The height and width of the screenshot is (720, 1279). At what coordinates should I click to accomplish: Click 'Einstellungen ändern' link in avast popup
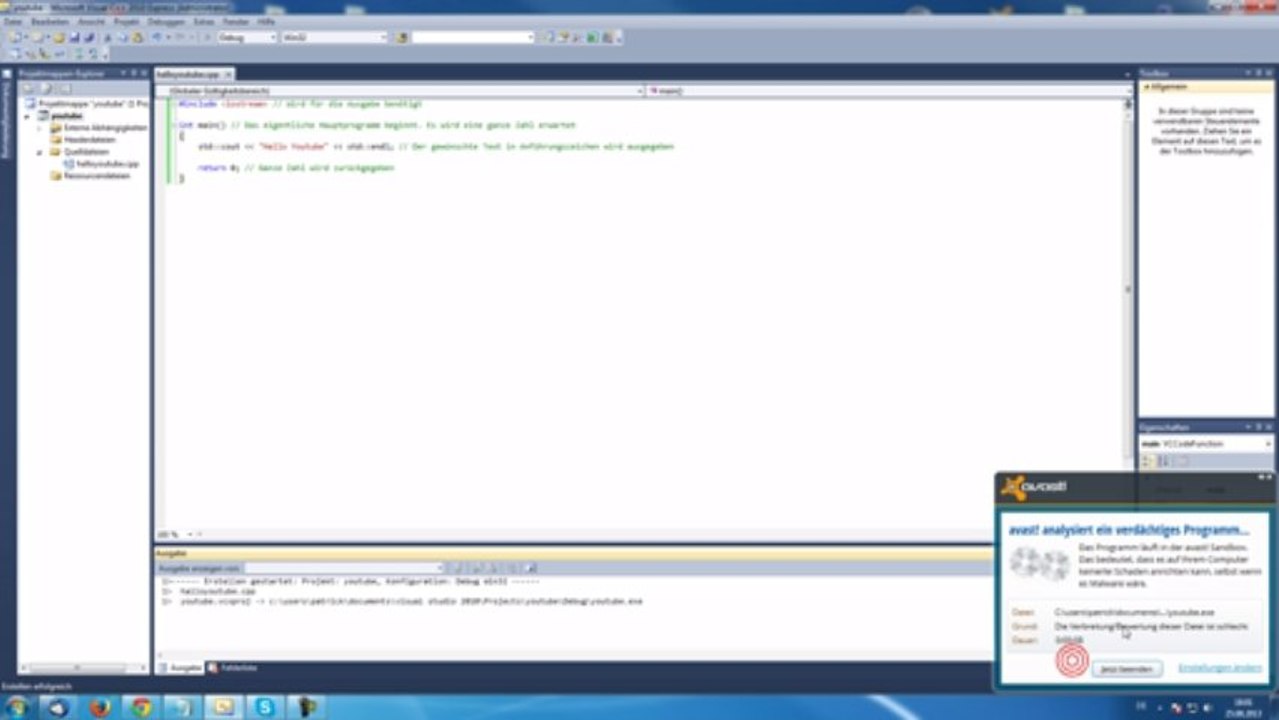pyautogui.click(x=1219, y=667)
